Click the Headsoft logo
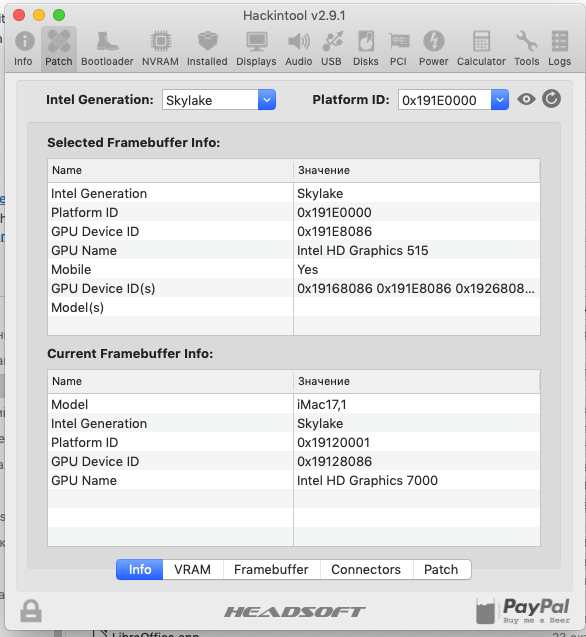The width and height of the screenshot is (586, 637). tap(295, 612)
